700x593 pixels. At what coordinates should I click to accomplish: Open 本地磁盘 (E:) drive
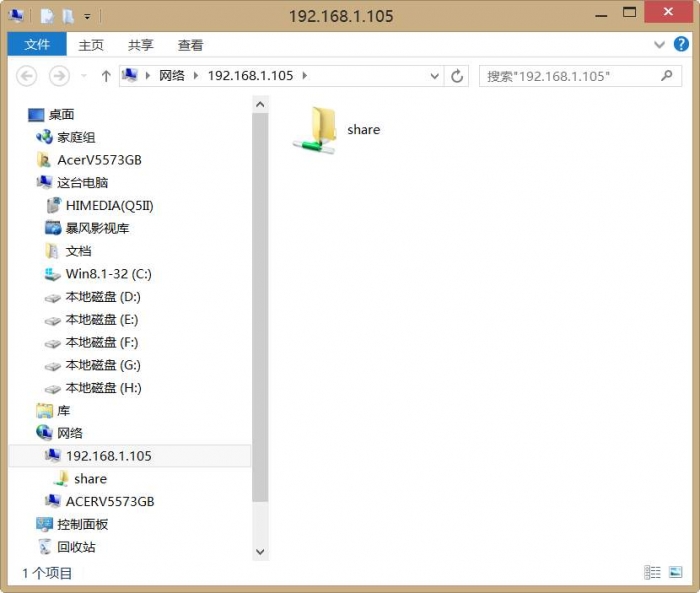[x=92, y=319]
